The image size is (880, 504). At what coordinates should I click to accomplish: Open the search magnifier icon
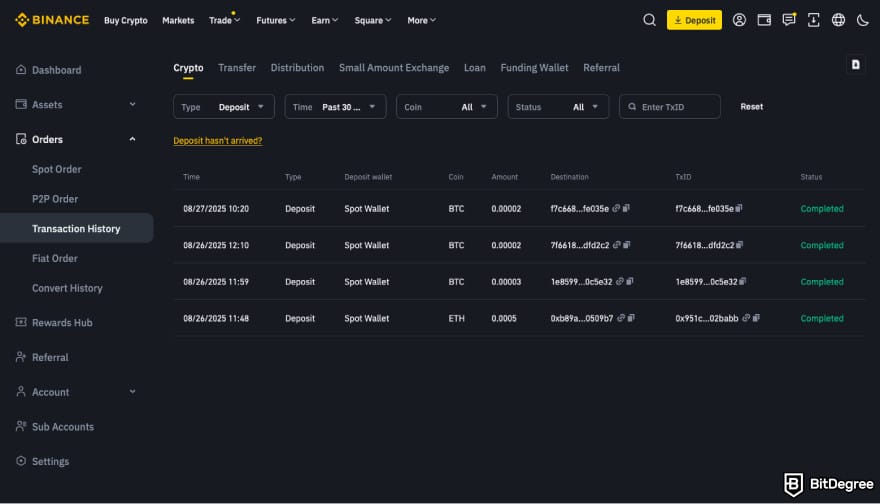click(649, 20)
